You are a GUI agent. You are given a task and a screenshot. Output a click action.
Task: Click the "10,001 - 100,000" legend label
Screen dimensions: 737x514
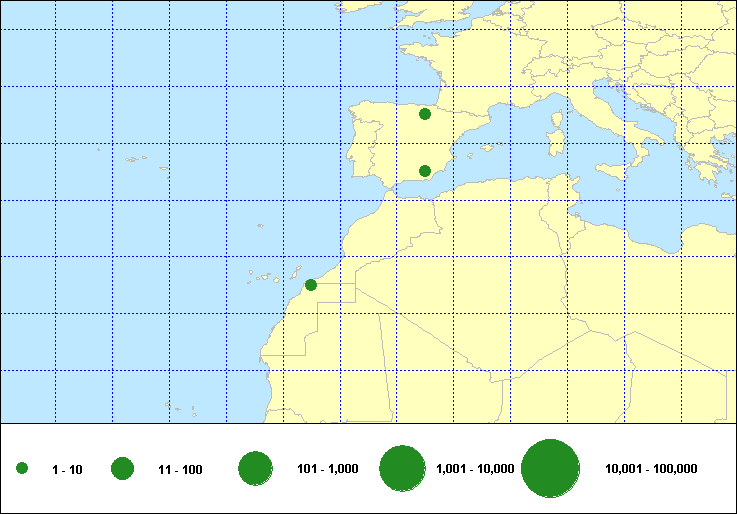tap(652, 469)
